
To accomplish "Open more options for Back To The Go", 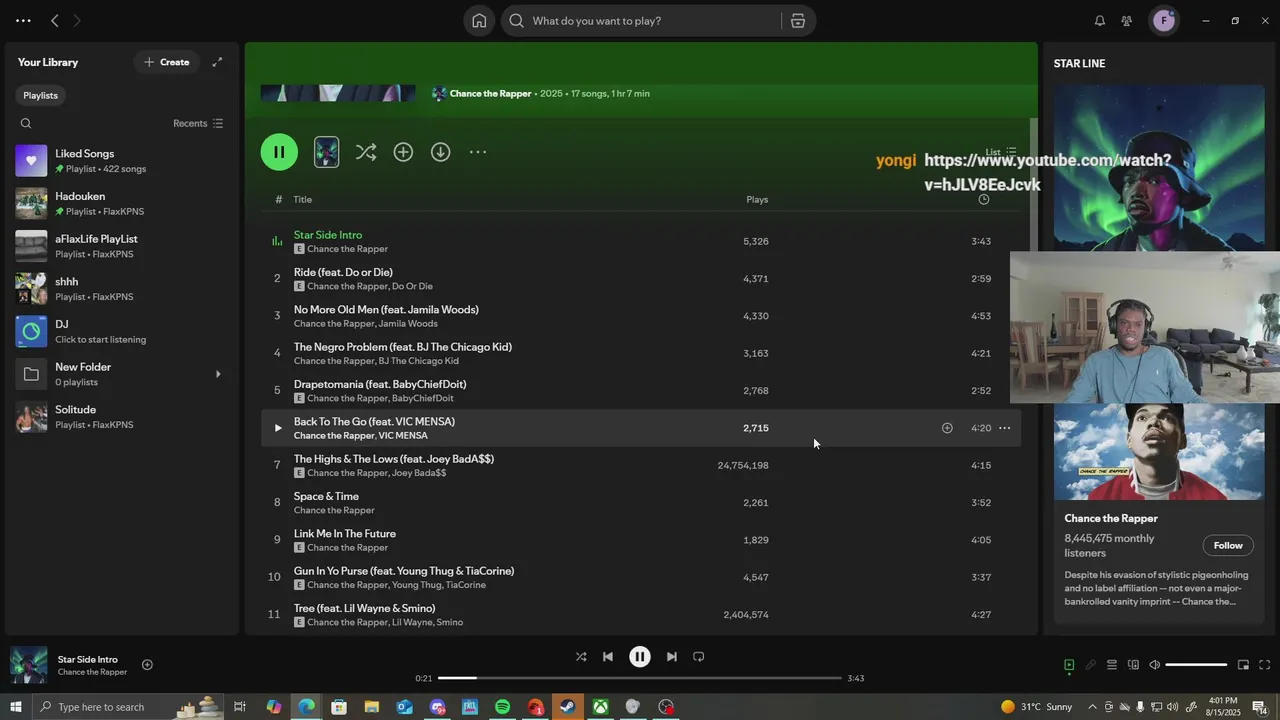I will pyautogui.click(x=1004, y=428).
